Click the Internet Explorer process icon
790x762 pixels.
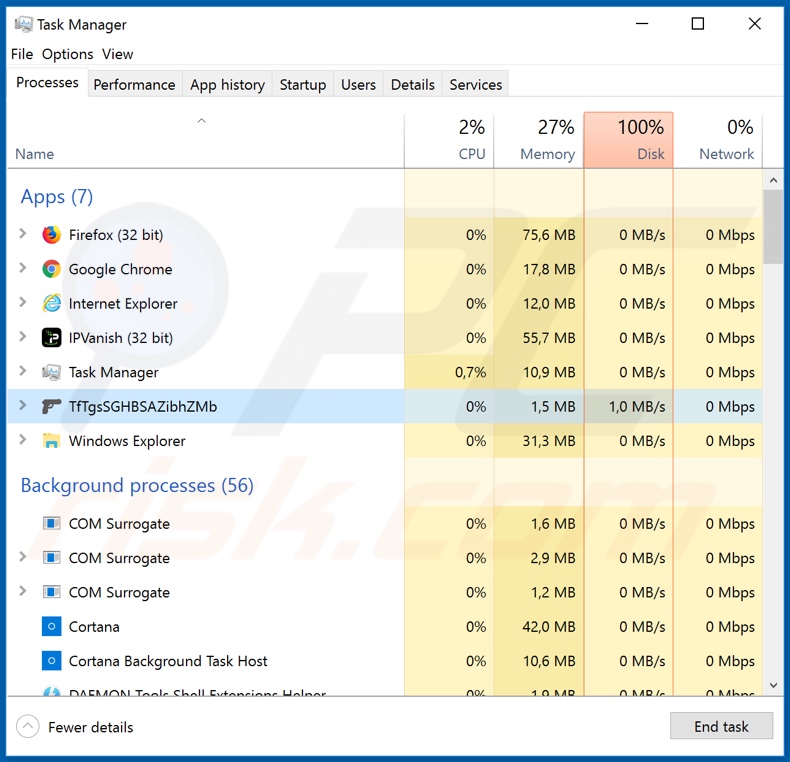coord(51,303)
